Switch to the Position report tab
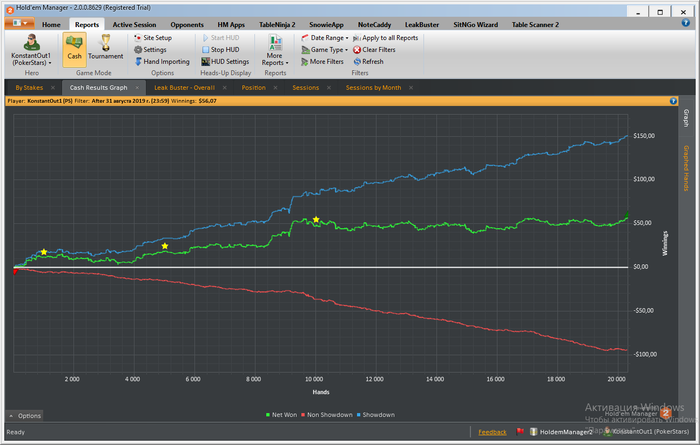Screen dimensions: 700x445 (254, 87)
